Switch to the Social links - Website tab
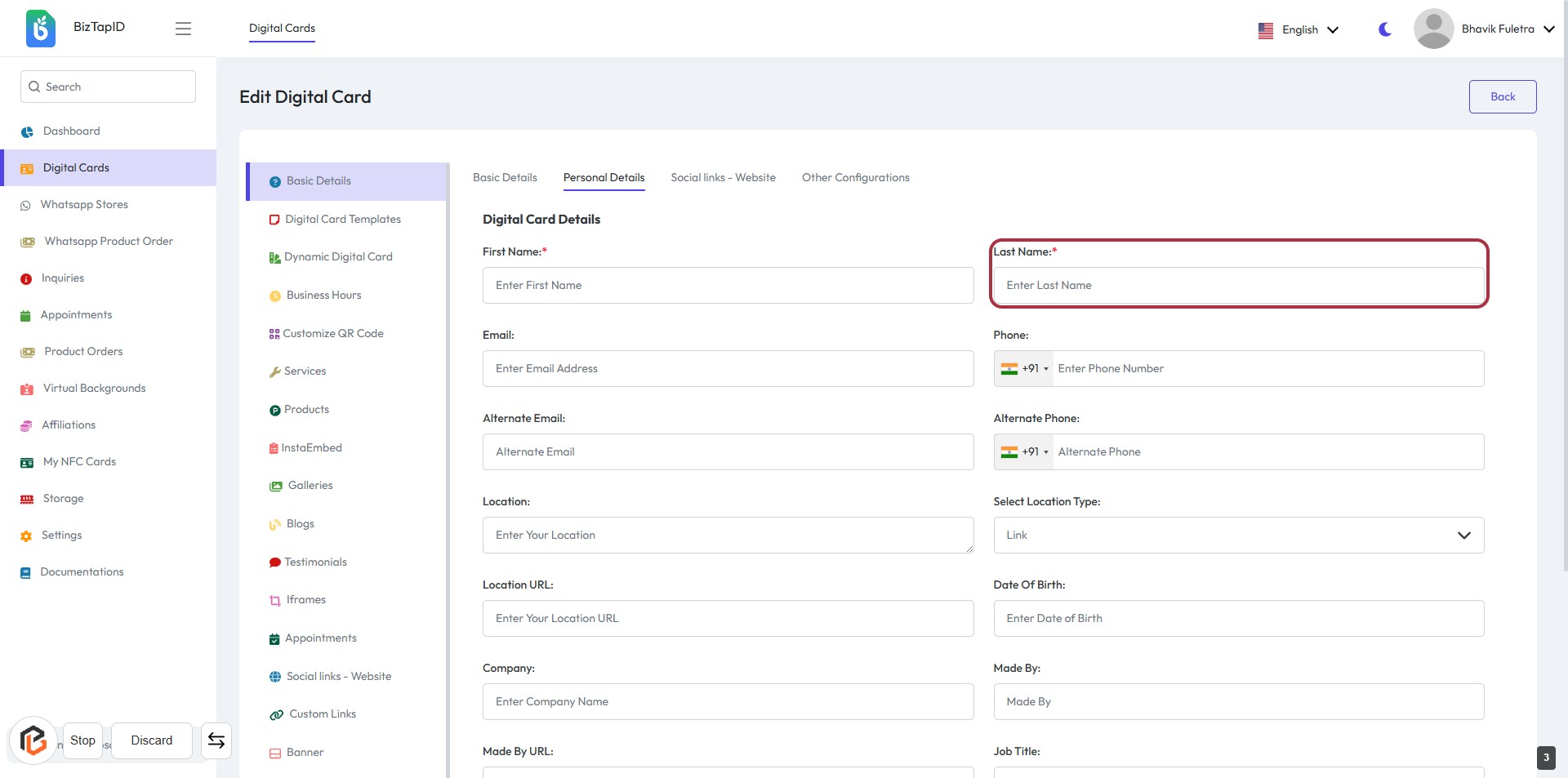 click(x=723, y=178)
